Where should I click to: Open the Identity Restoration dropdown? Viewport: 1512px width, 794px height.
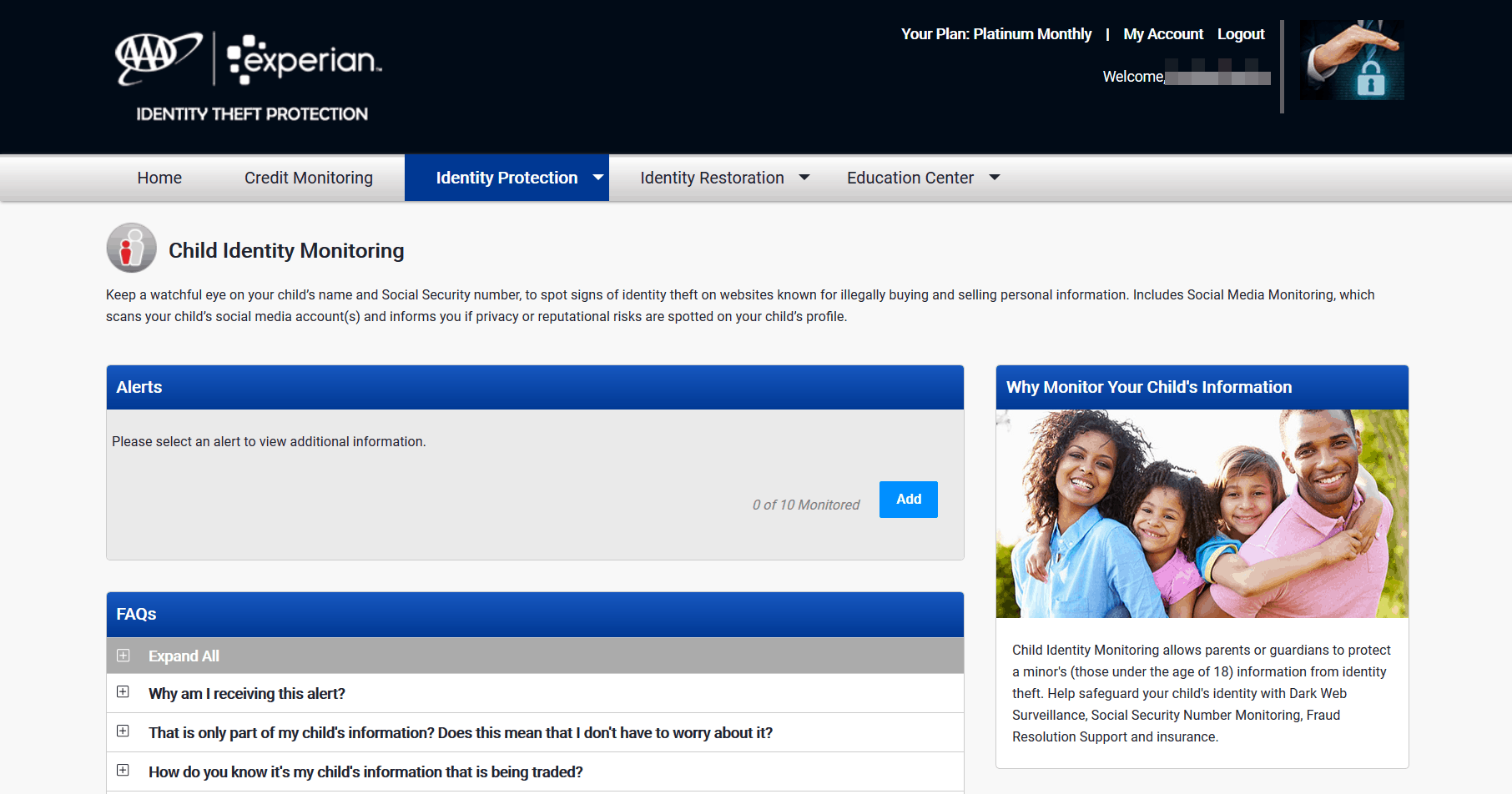coord(804,178)
